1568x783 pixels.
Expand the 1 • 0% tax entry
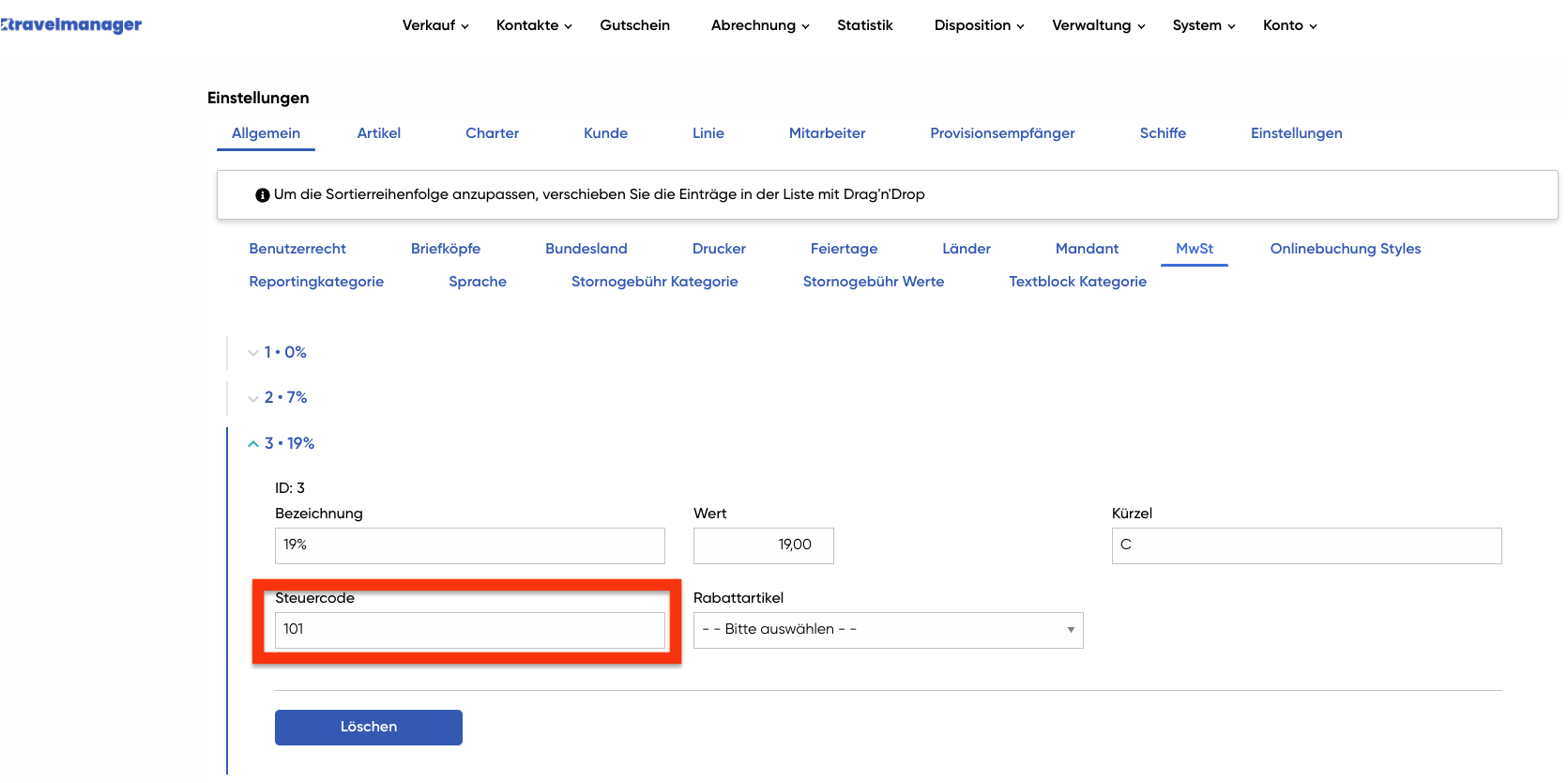tap(277, 353)
